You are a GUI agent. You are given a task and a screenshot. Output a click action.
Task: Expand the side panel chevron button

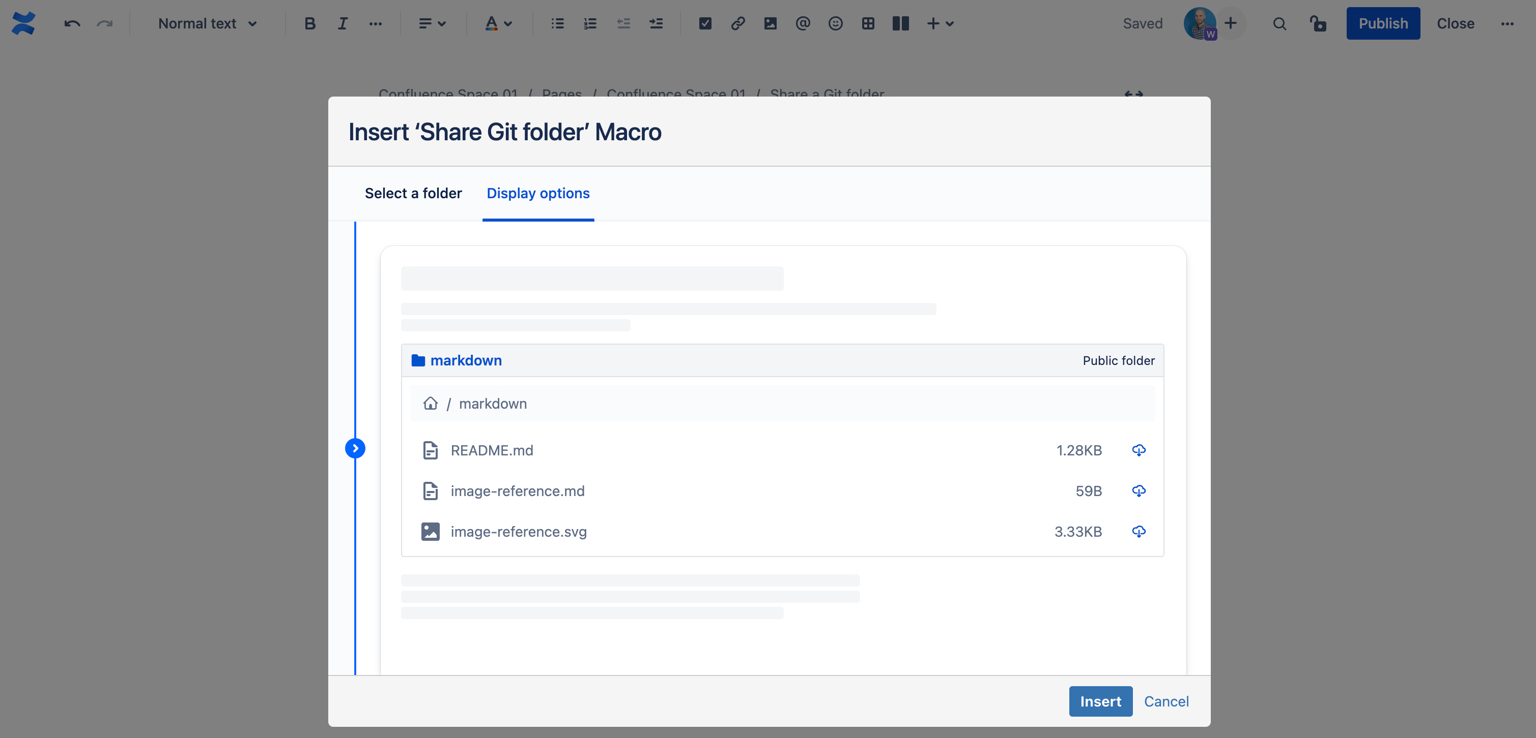click(x=355, y=448)
